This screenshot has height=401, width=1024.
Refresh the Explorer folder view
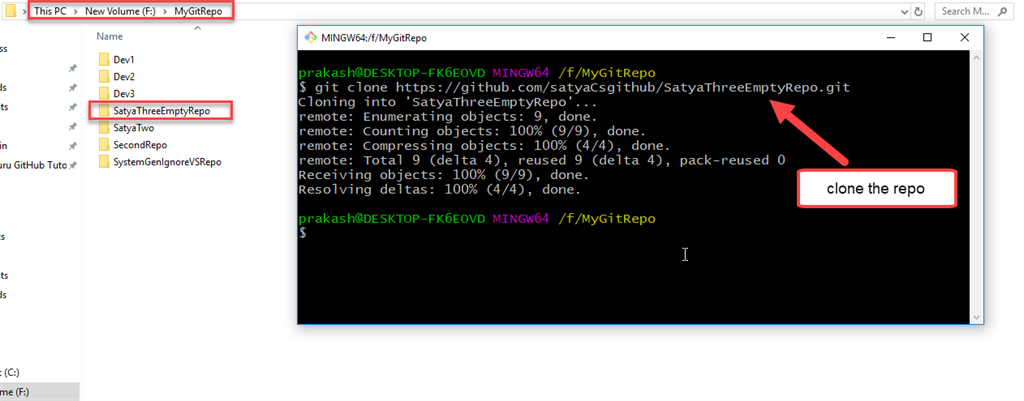coord(919,11)
